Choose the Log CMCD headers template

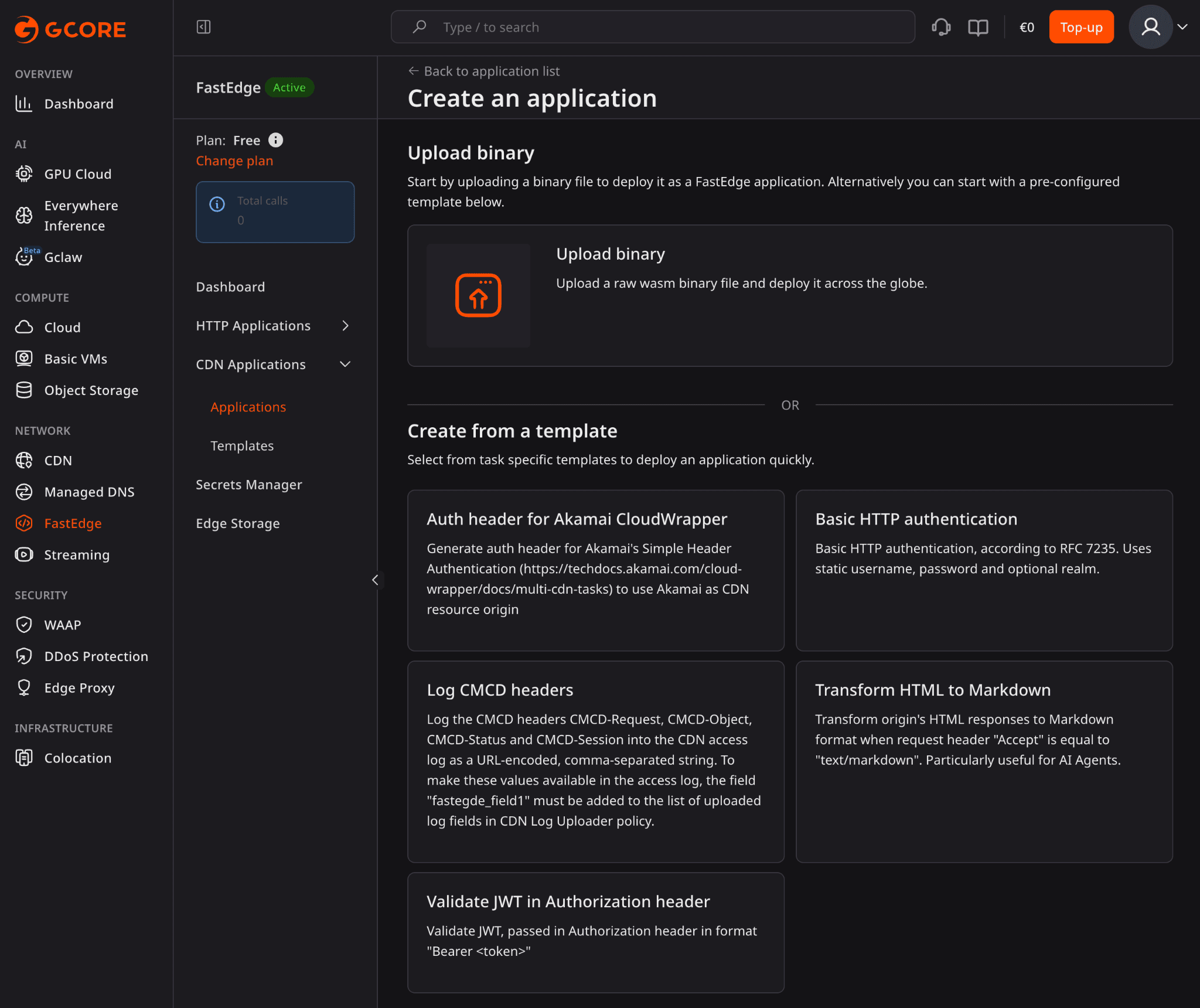(595, 761)
